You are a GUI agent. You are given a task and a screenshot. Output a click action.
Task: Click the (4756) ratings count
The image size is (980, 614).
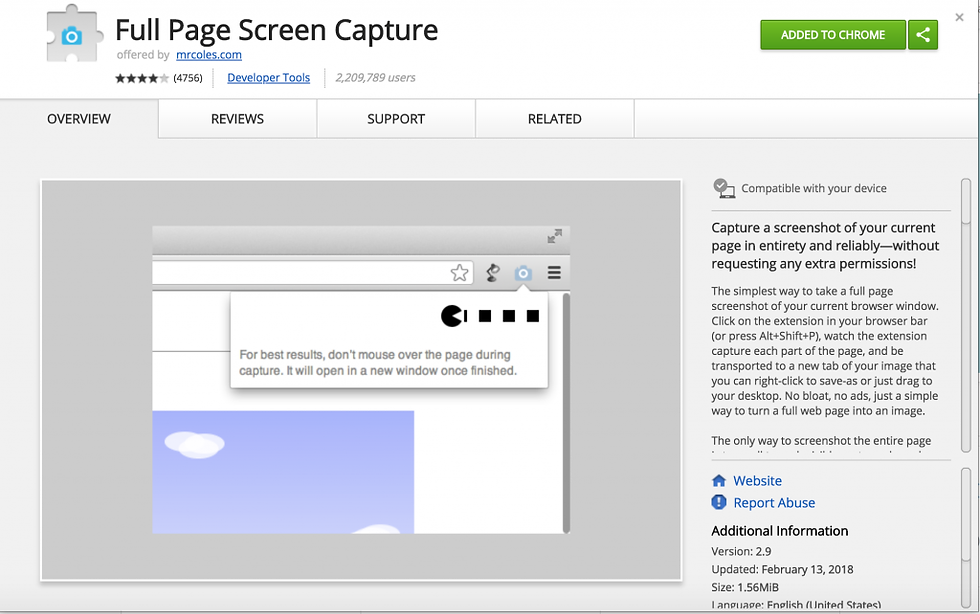point(188,78)
